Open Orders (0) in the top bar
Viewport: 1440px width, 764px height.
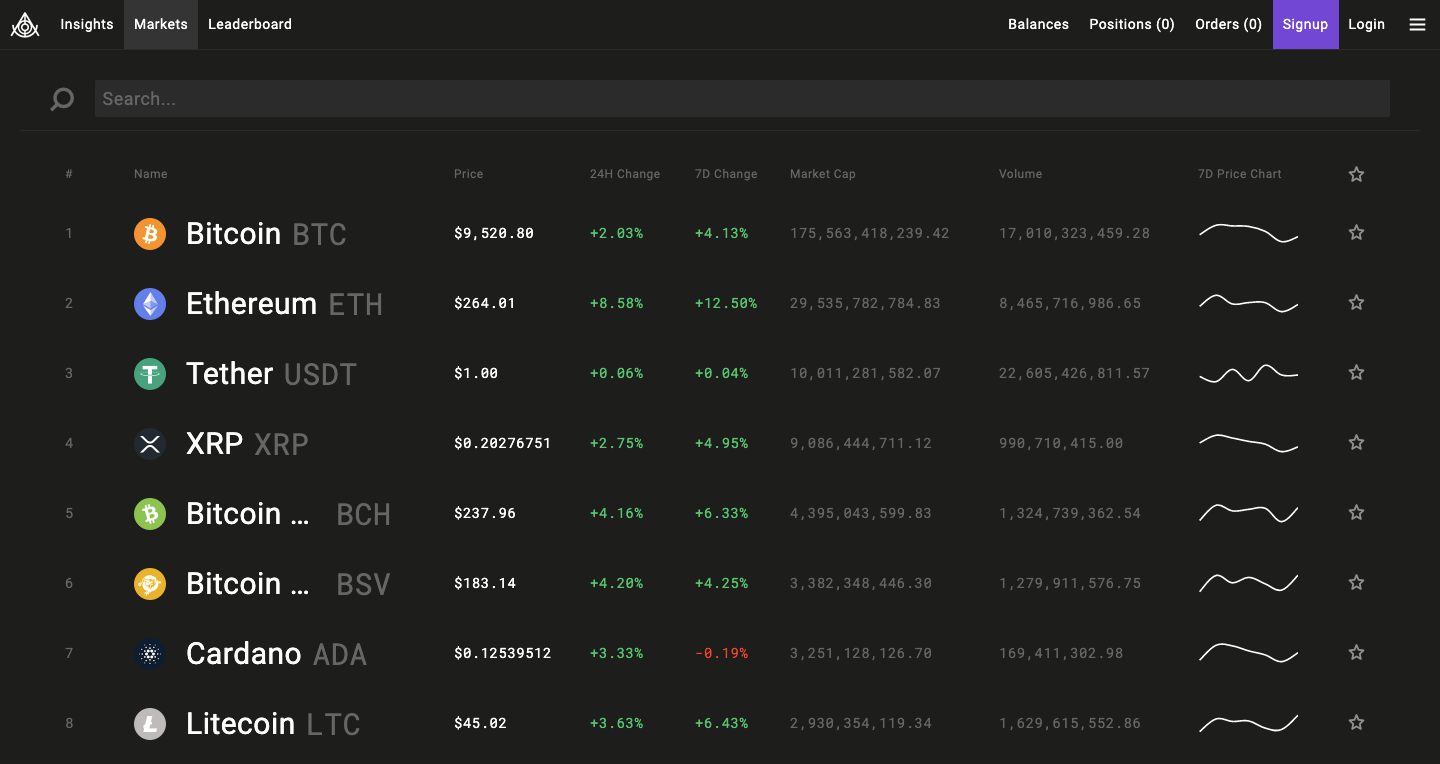coord(1229,25)
